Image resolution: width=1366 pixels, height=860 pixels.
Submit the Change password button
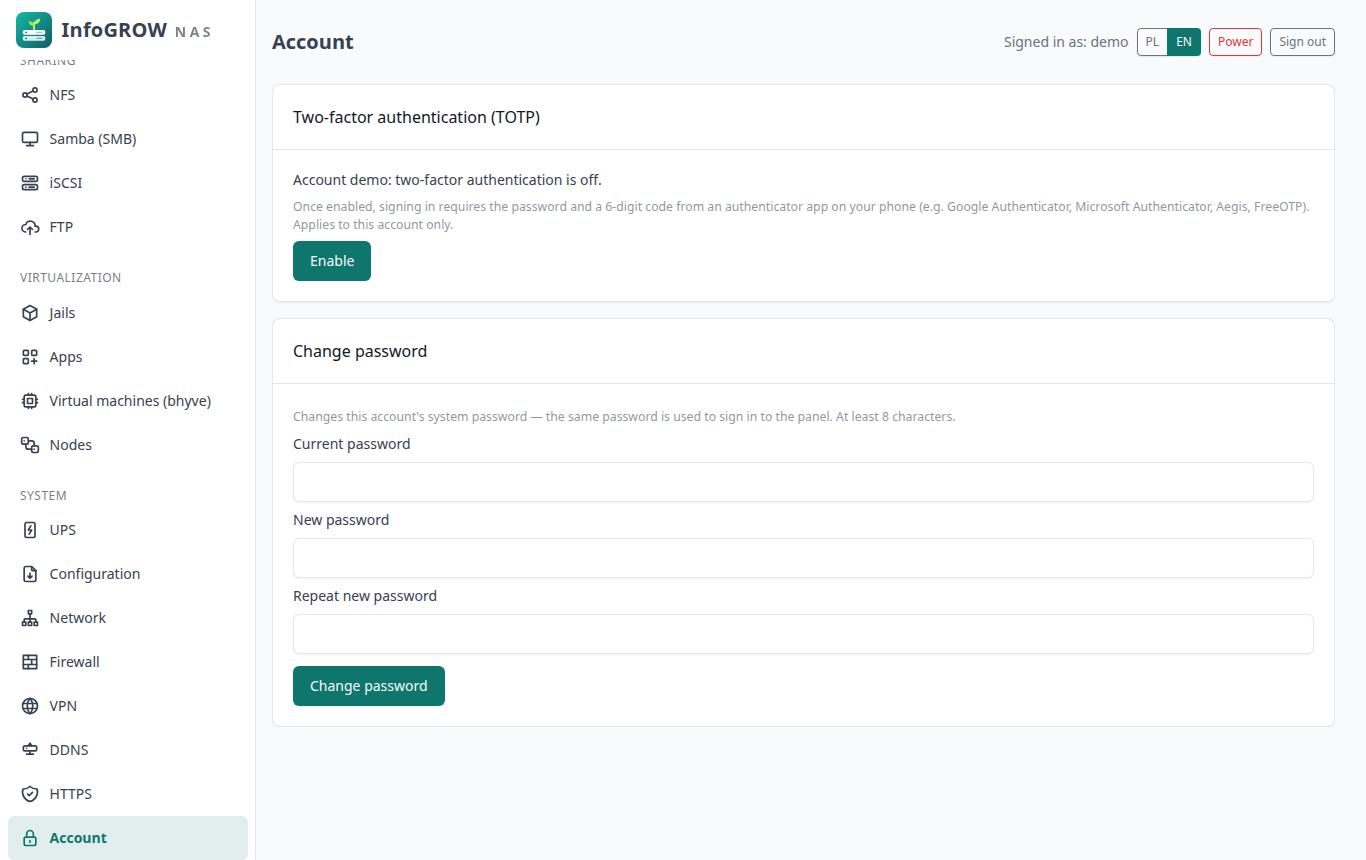coord(369,686)
